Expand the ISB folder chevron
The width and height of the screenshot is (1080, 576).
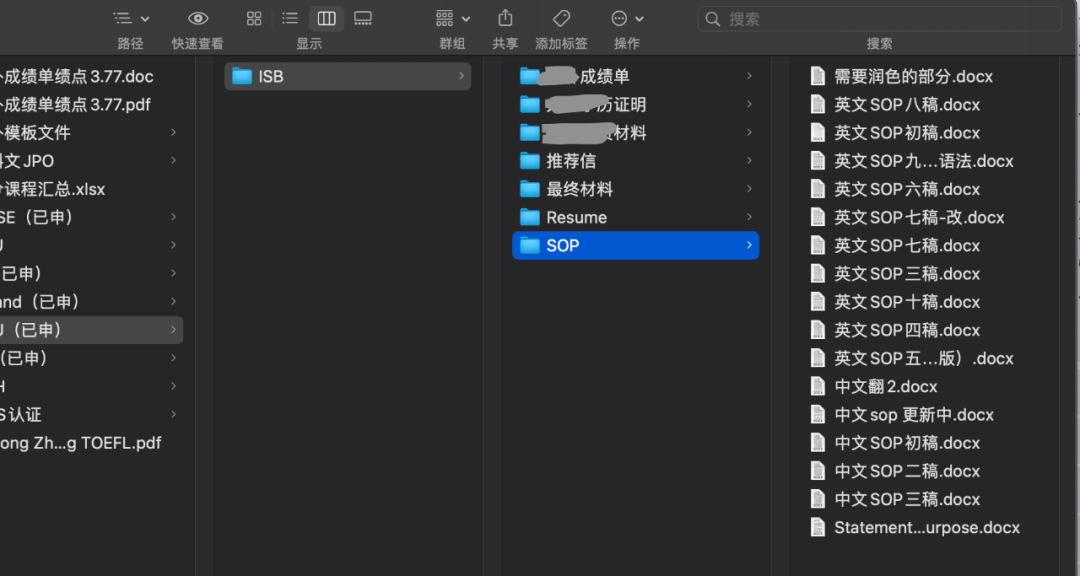coord(459,75)
